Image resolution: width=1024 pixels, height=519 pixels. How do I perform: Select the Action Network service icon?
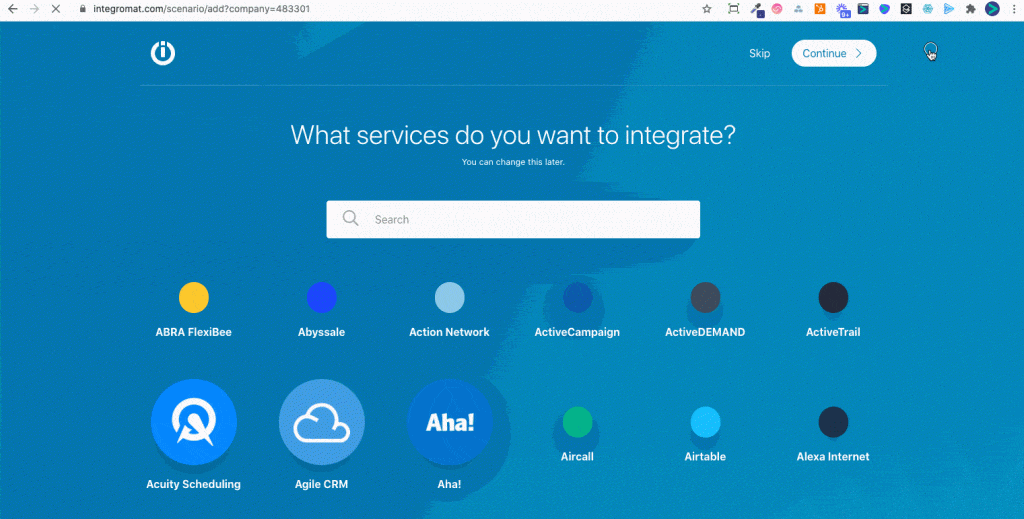(x=449, y=298)
